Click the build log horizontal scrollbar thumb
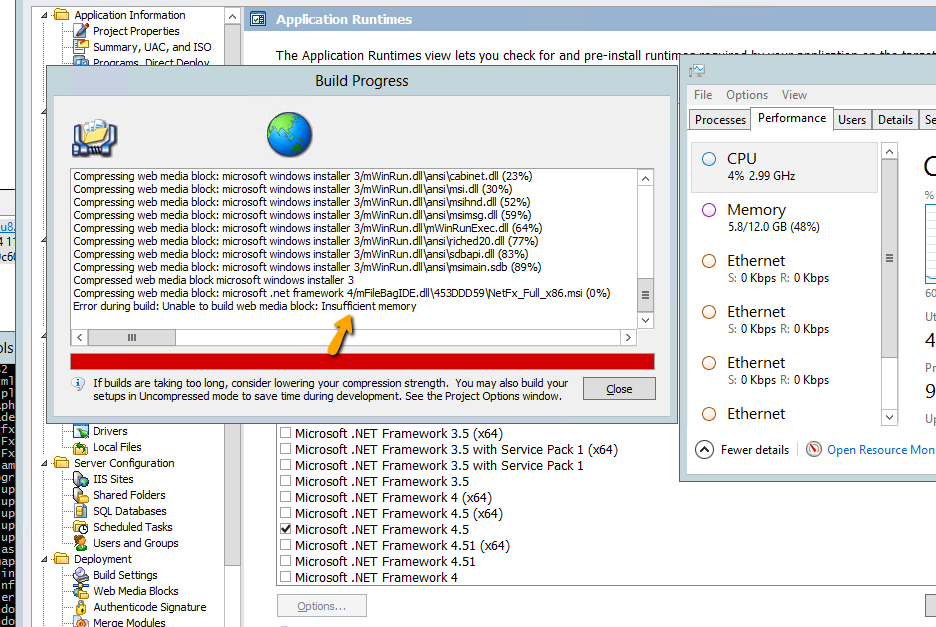Screen dimensions: 936x627 click(x=132, y=337)
